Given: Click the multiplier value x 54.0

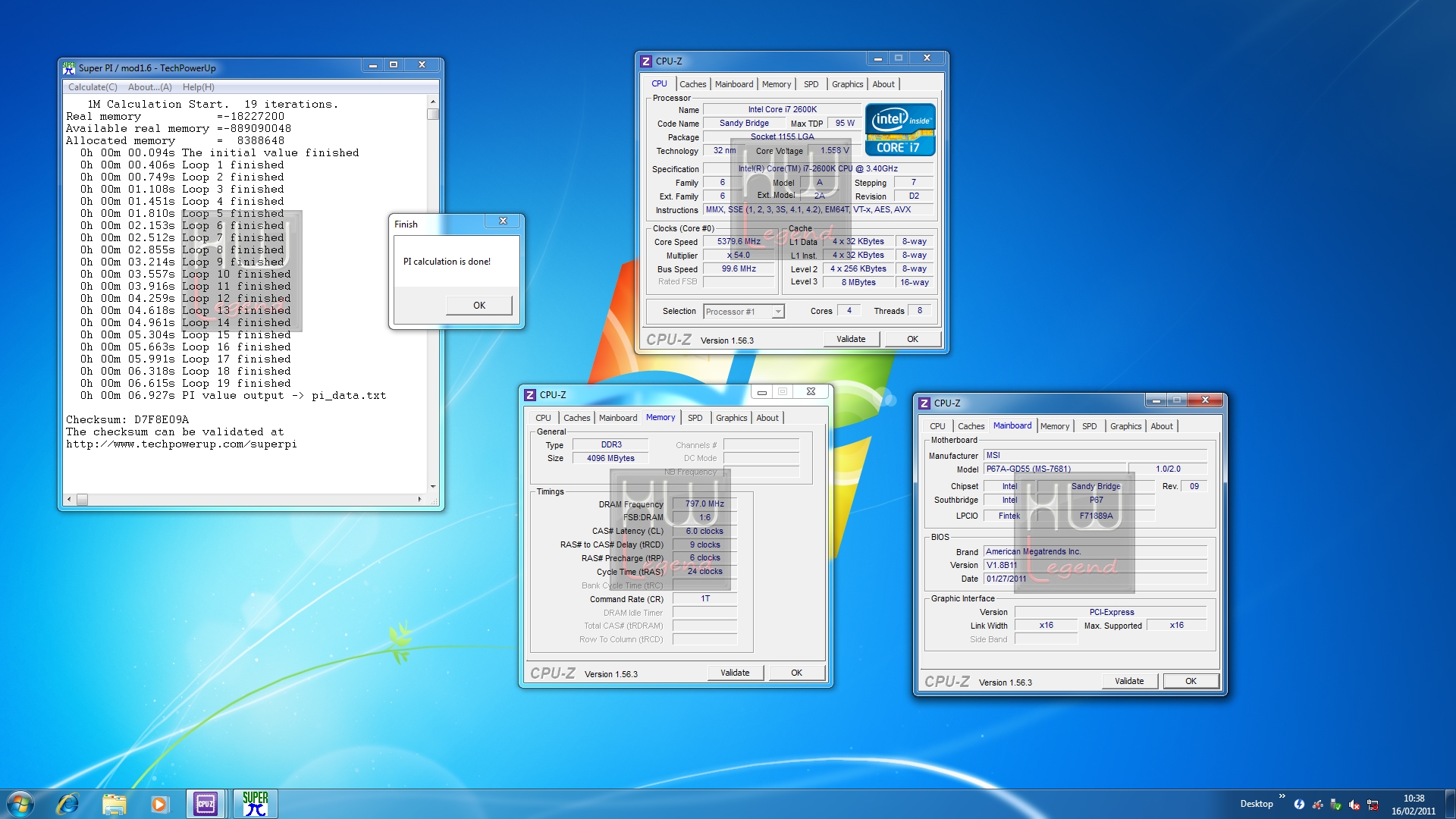Looking at the screenshot, I should click(x=739, y=255).
